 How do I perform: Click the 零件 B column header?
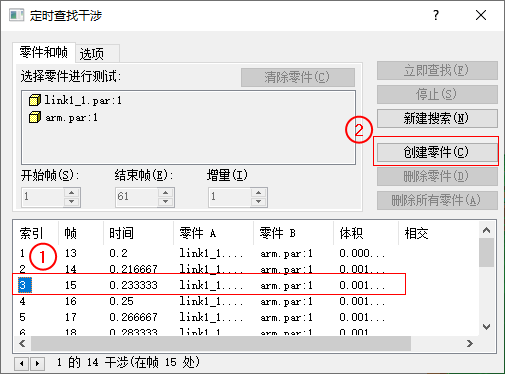(293, 233)
